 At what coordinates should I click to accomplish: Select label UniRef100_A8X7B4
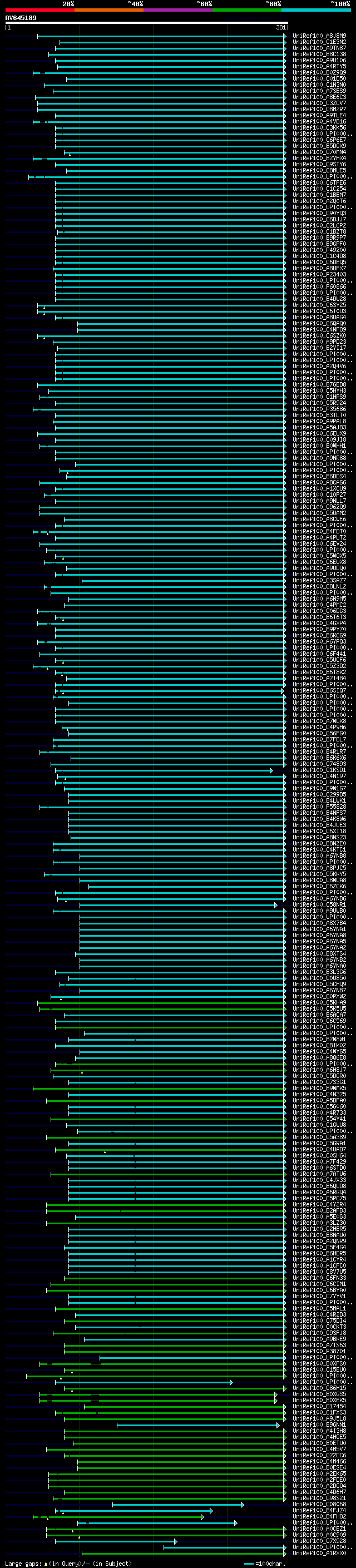[319, 923]
